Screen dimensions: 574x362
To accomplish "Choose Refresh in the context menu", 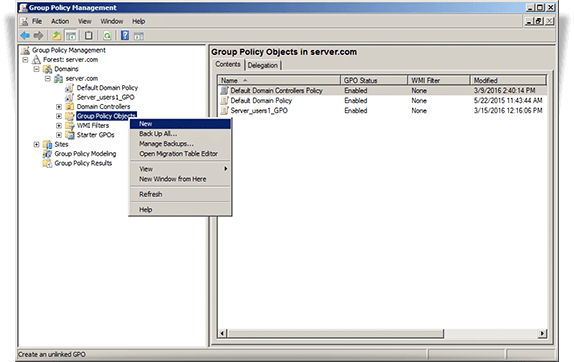I will (180, 194).
